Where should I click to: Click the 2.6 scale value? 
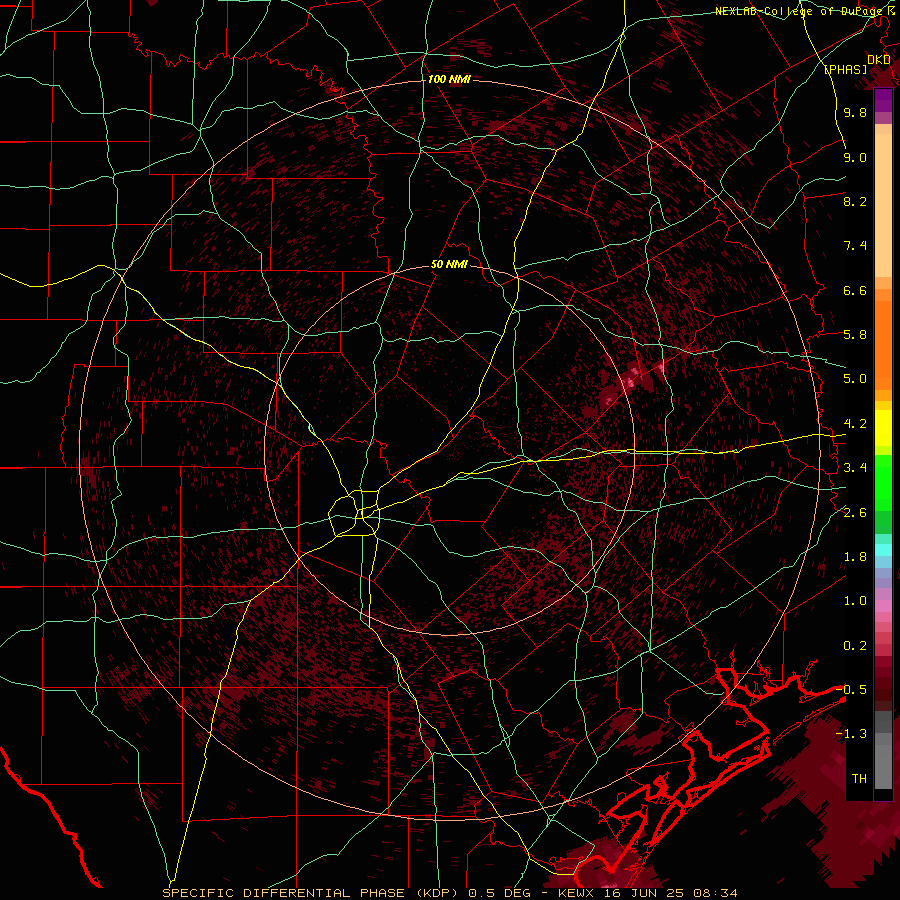[855, 513]
